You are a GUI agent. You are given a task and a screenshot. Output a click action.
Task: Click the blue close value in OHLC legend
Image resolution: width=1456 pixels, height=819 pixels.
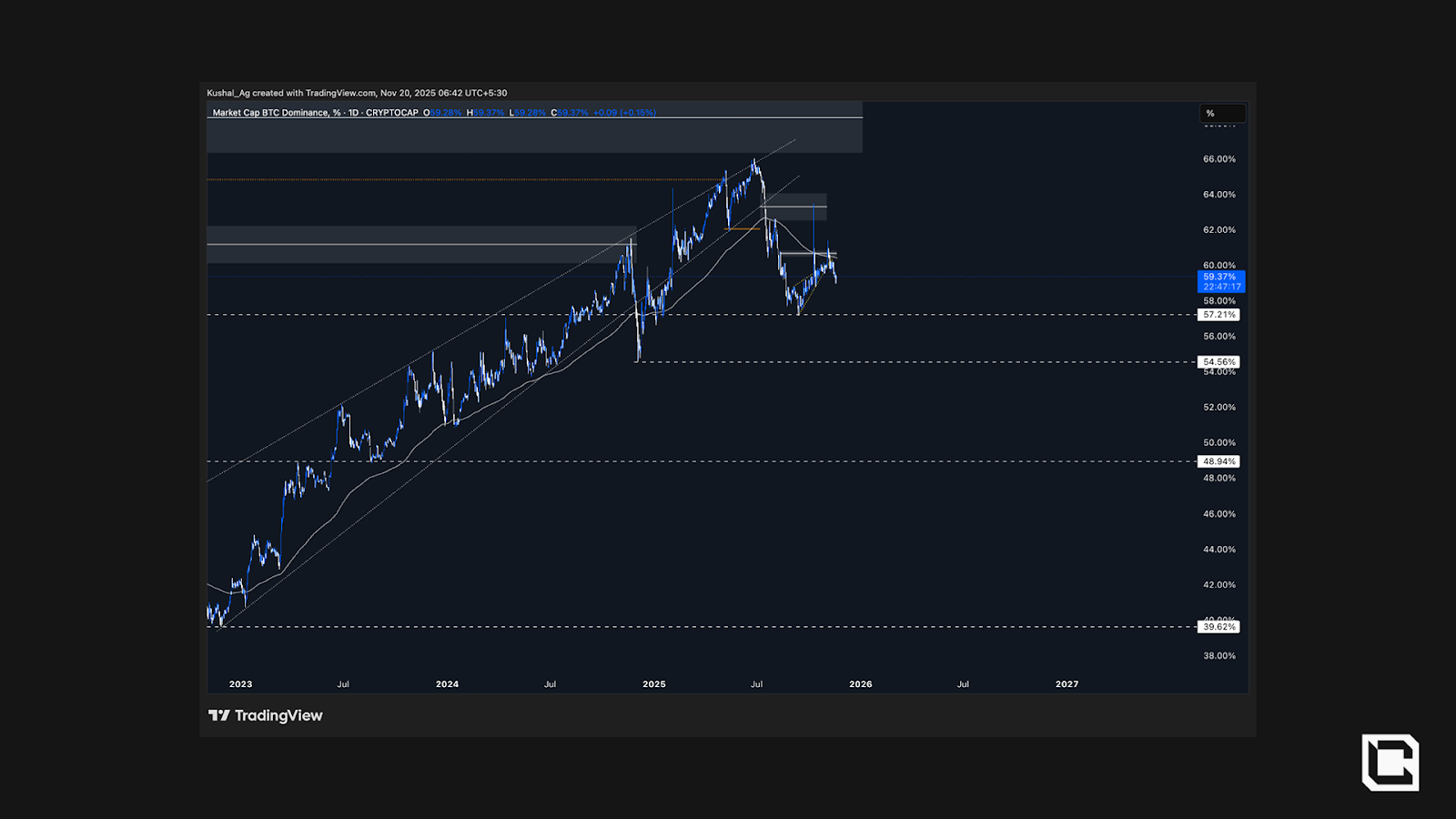572,113
